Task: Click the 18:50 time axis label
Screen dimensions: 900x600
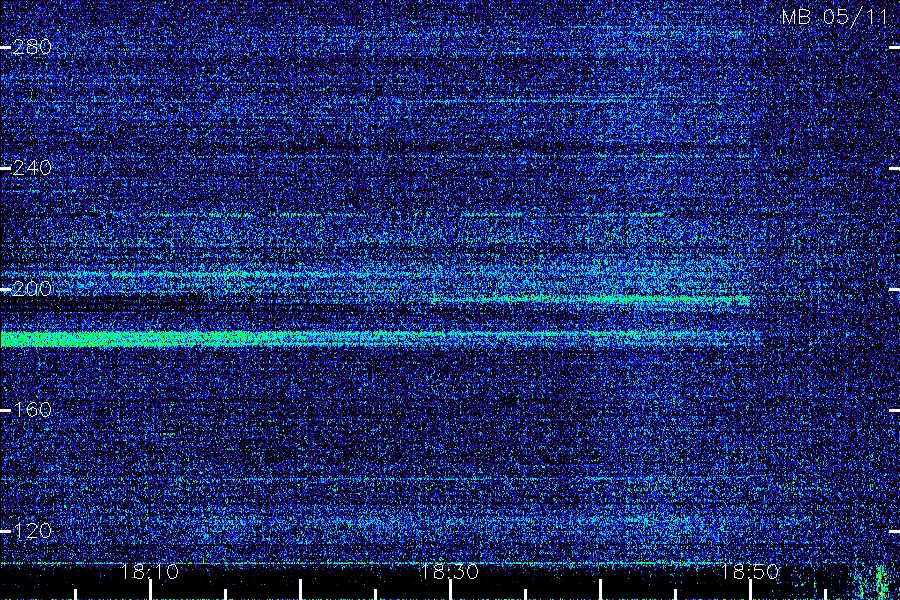Action: click(750, 572)
